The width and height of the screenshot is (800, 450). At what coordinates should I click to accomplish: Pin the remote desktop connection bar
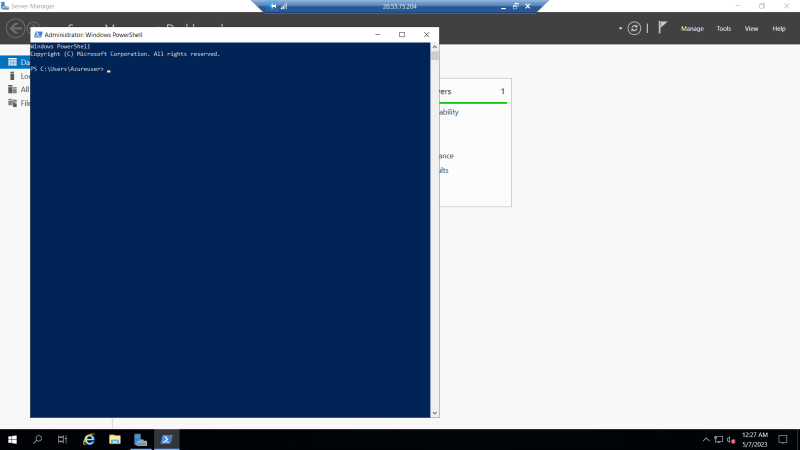click(273, 6)
